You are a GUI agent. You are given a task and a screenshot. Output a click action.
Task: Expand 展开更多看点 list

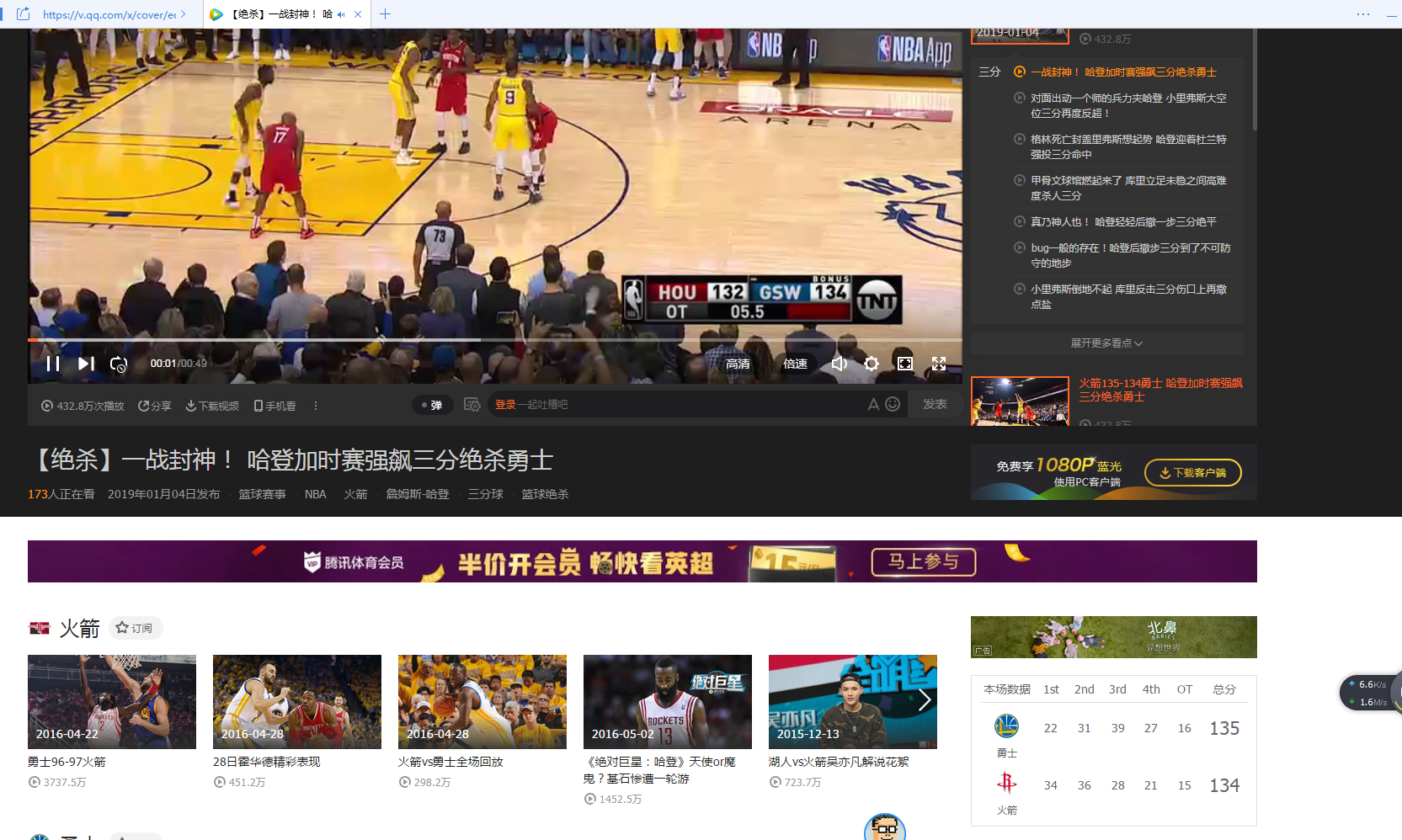coord(1106,343)
